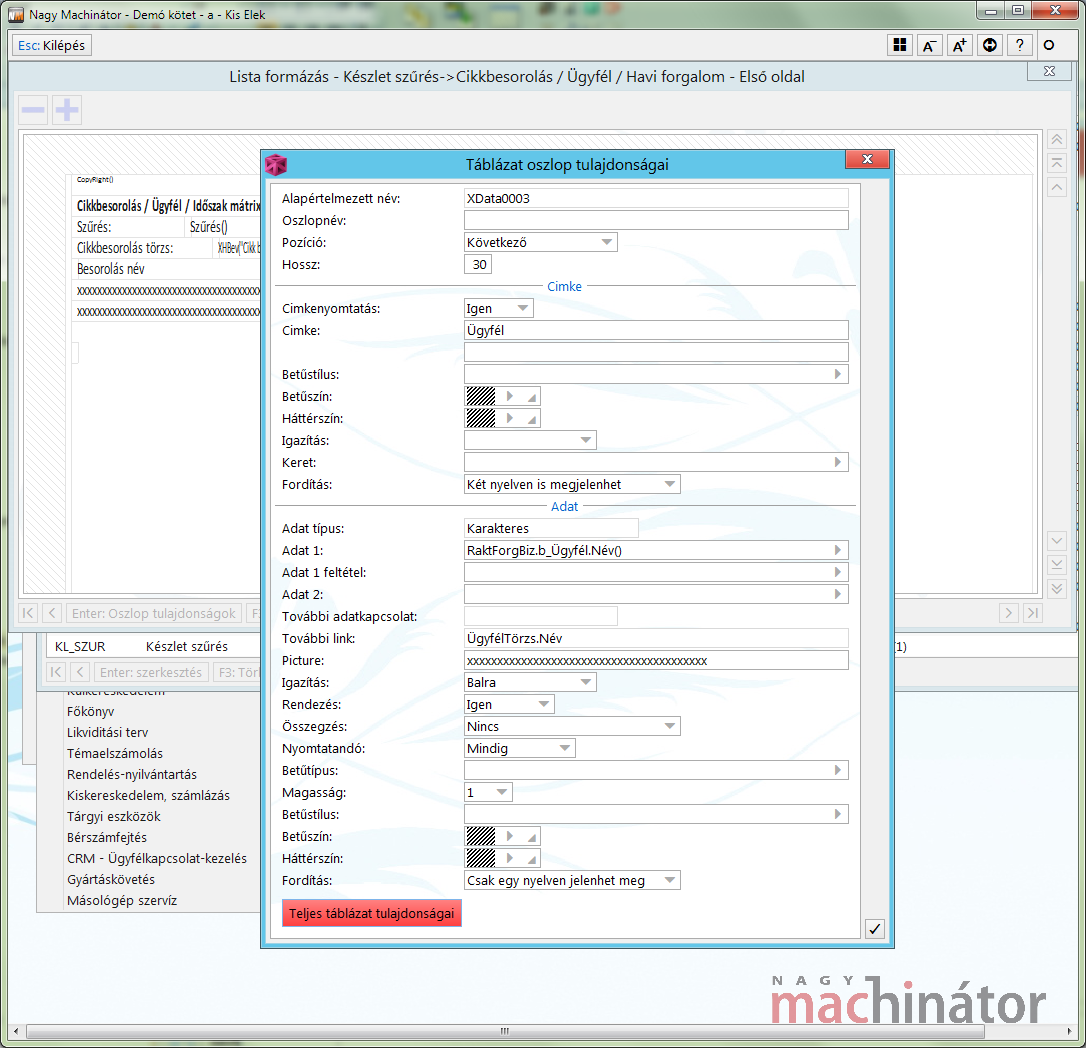The height and width of the screenshot is (1048, 1086).
Task: Open the Nyomtatandó dropdown showing Mindig
Action: [519, 748]
